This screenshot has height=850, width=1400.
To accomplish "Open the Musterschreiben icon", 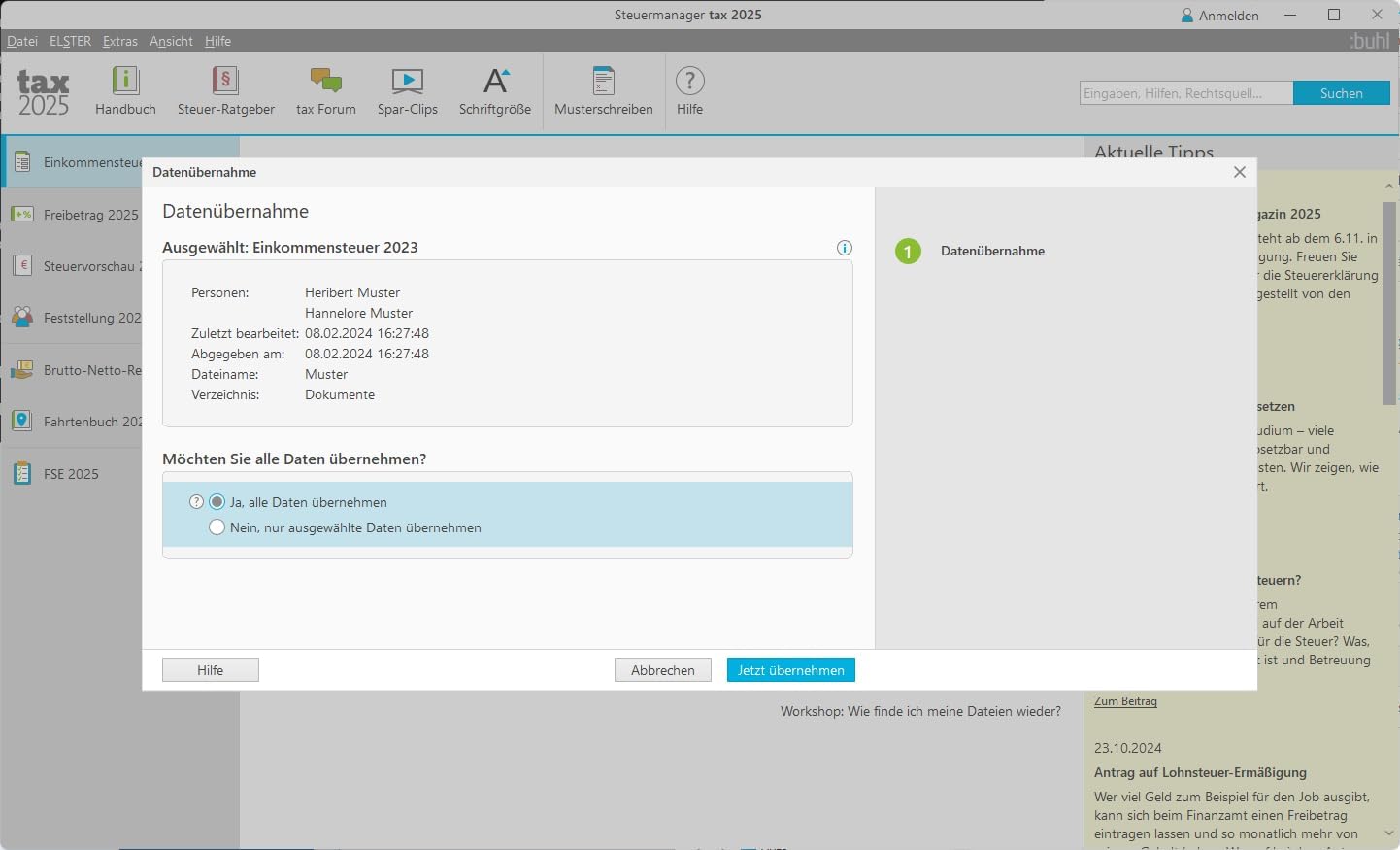I will [603, 81].
